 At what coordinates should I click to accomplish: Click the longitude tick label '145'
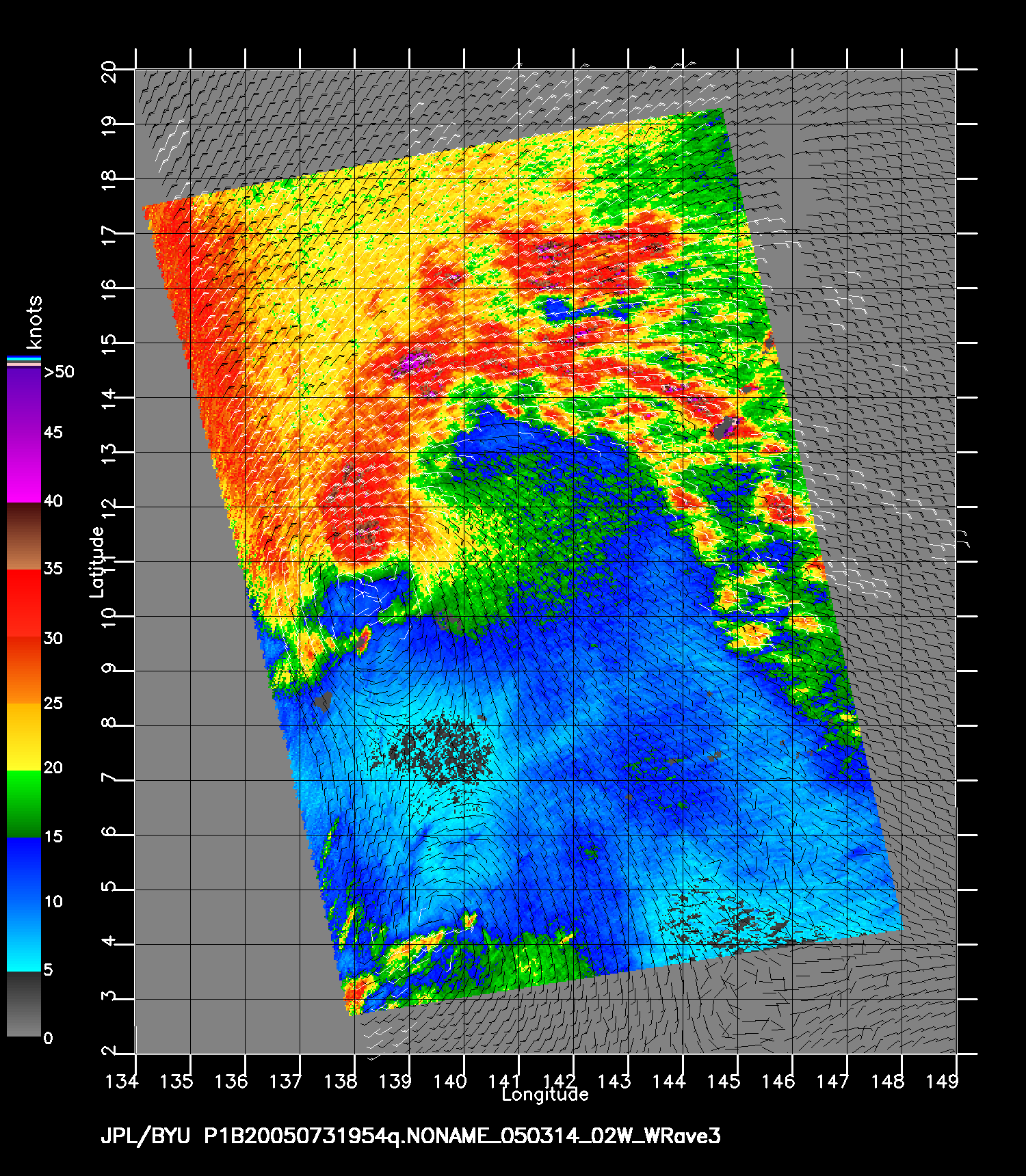point(724,1082)
